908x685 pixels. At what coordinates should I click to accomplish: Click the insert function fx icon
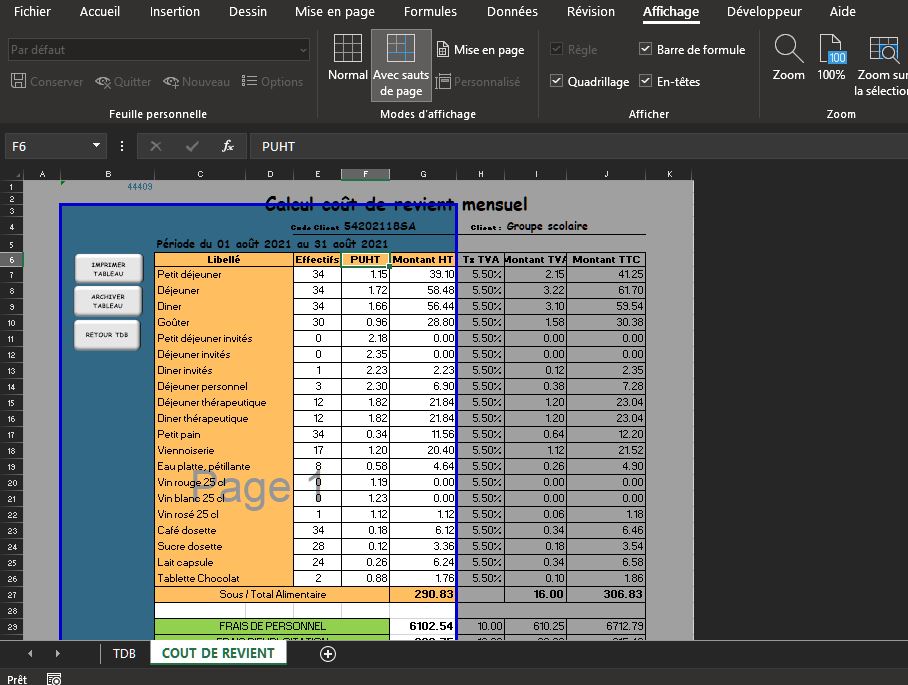tap(228, 146)
